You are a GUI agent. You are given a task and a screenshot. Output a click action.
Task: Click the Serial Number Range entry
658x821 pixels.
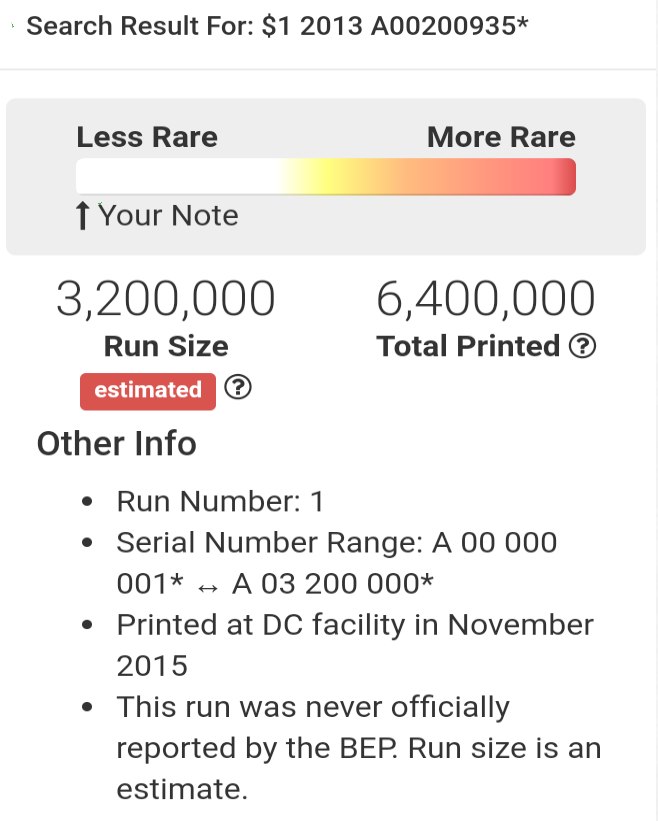[x=337, y=563]
